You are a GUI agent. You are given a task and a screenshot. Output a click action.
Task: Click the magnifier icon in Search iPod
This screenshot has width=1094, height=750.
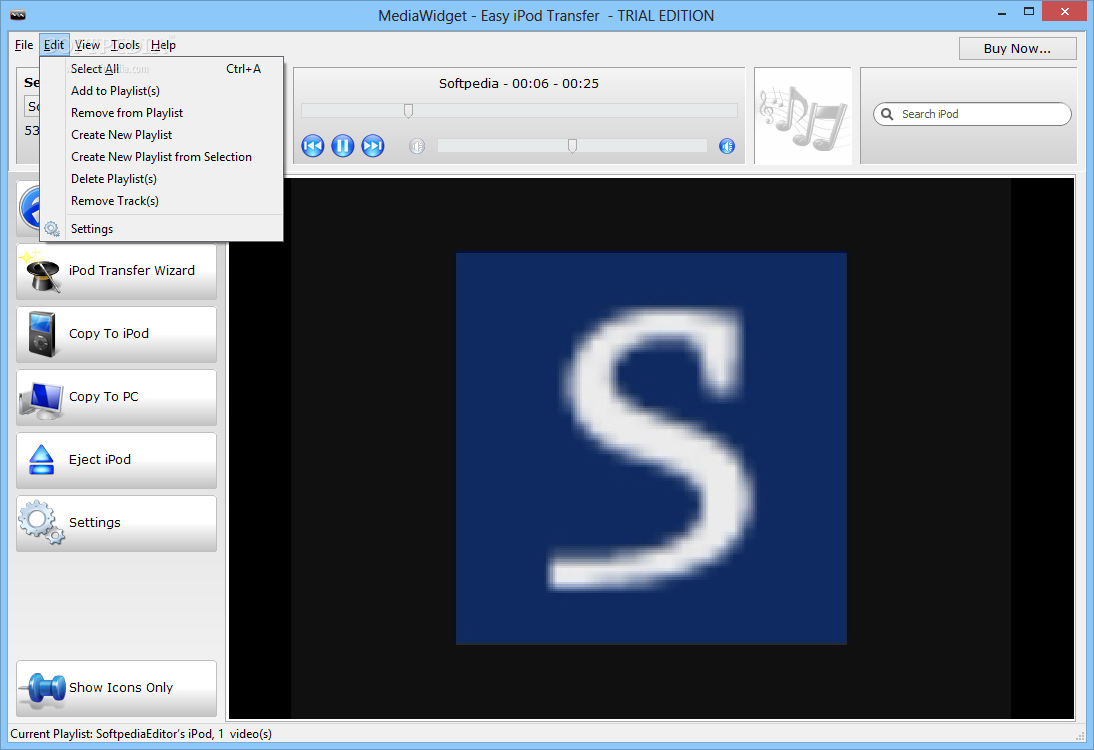[x=887, y=114]
